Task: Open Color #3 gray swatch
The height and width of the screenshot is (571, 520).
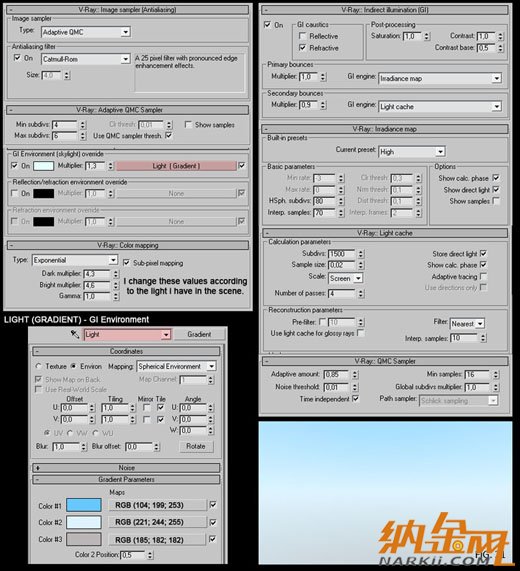Action: click(x=84, y=539)
